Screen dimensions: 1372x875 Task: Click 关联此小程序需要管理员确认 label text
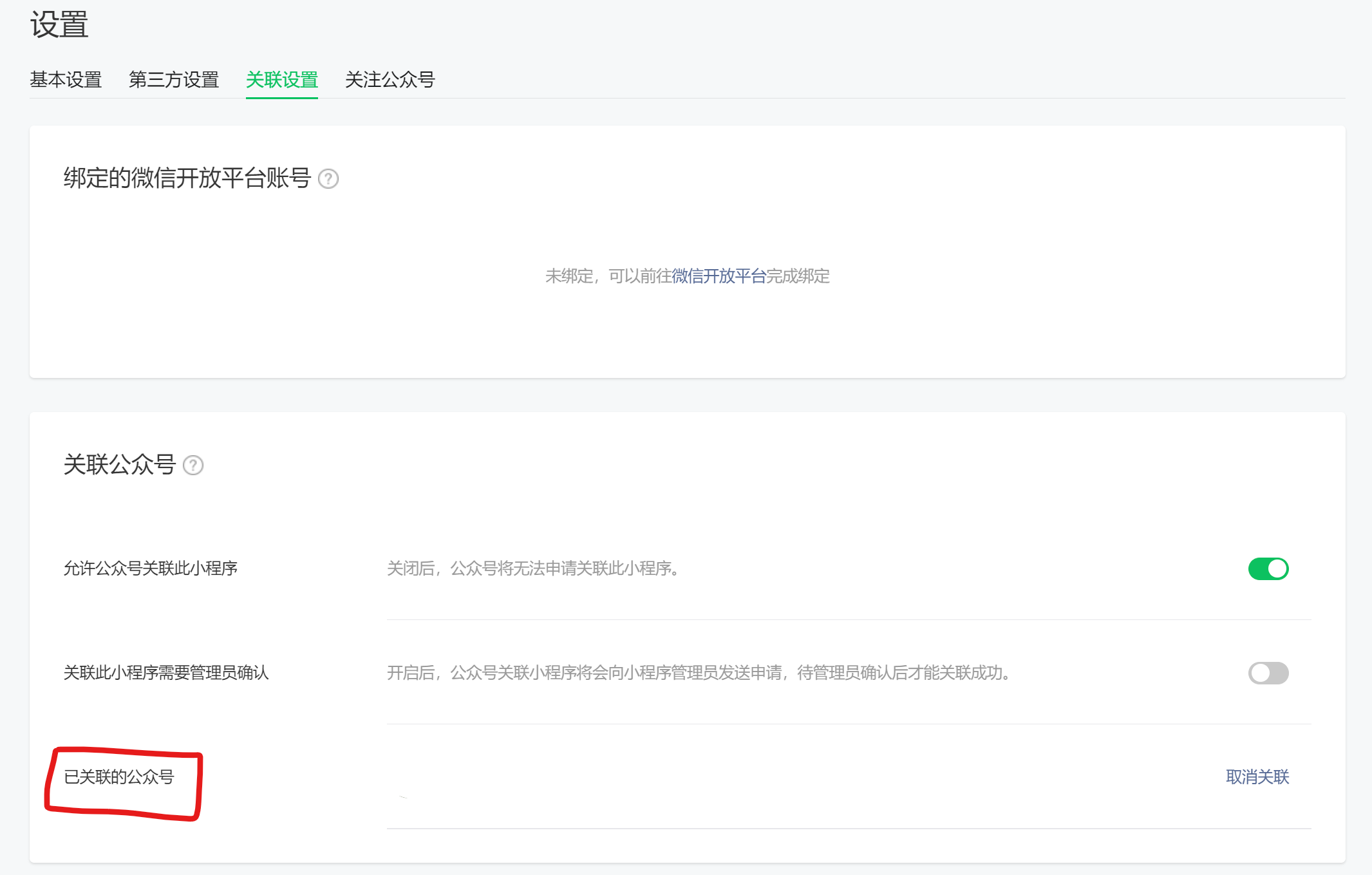166,673
